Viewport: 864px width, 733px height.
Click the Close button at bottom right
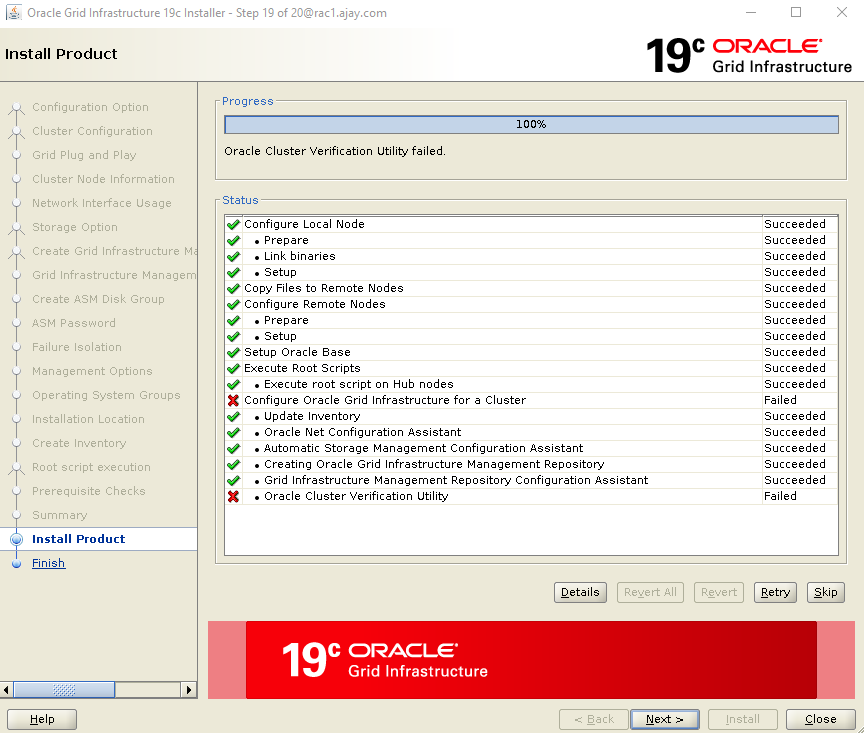820,719
